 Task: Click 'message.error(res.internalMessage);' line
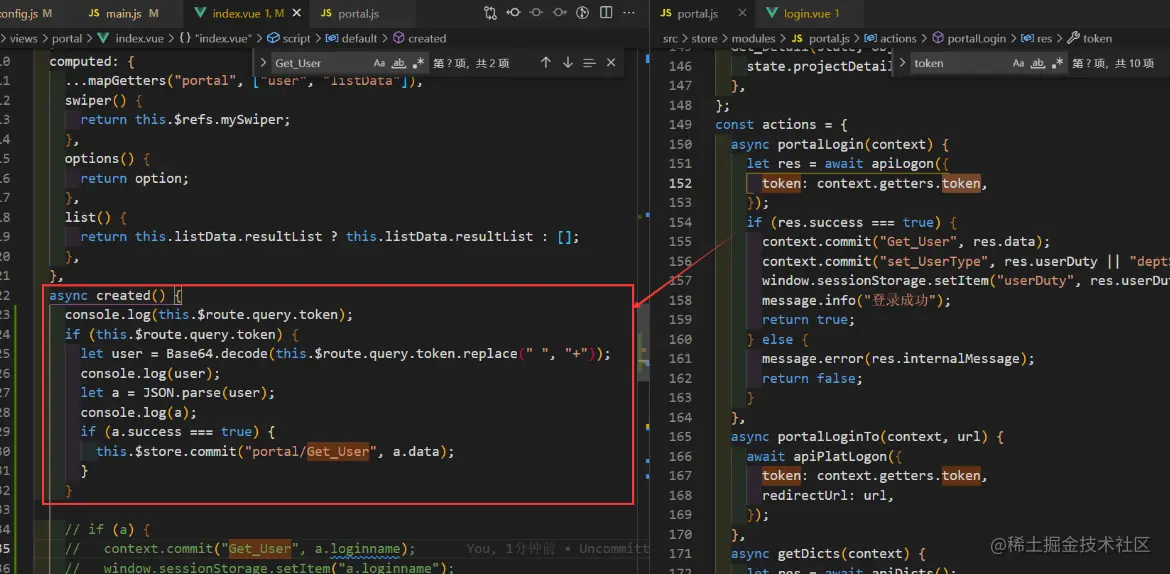pos(898,358)
